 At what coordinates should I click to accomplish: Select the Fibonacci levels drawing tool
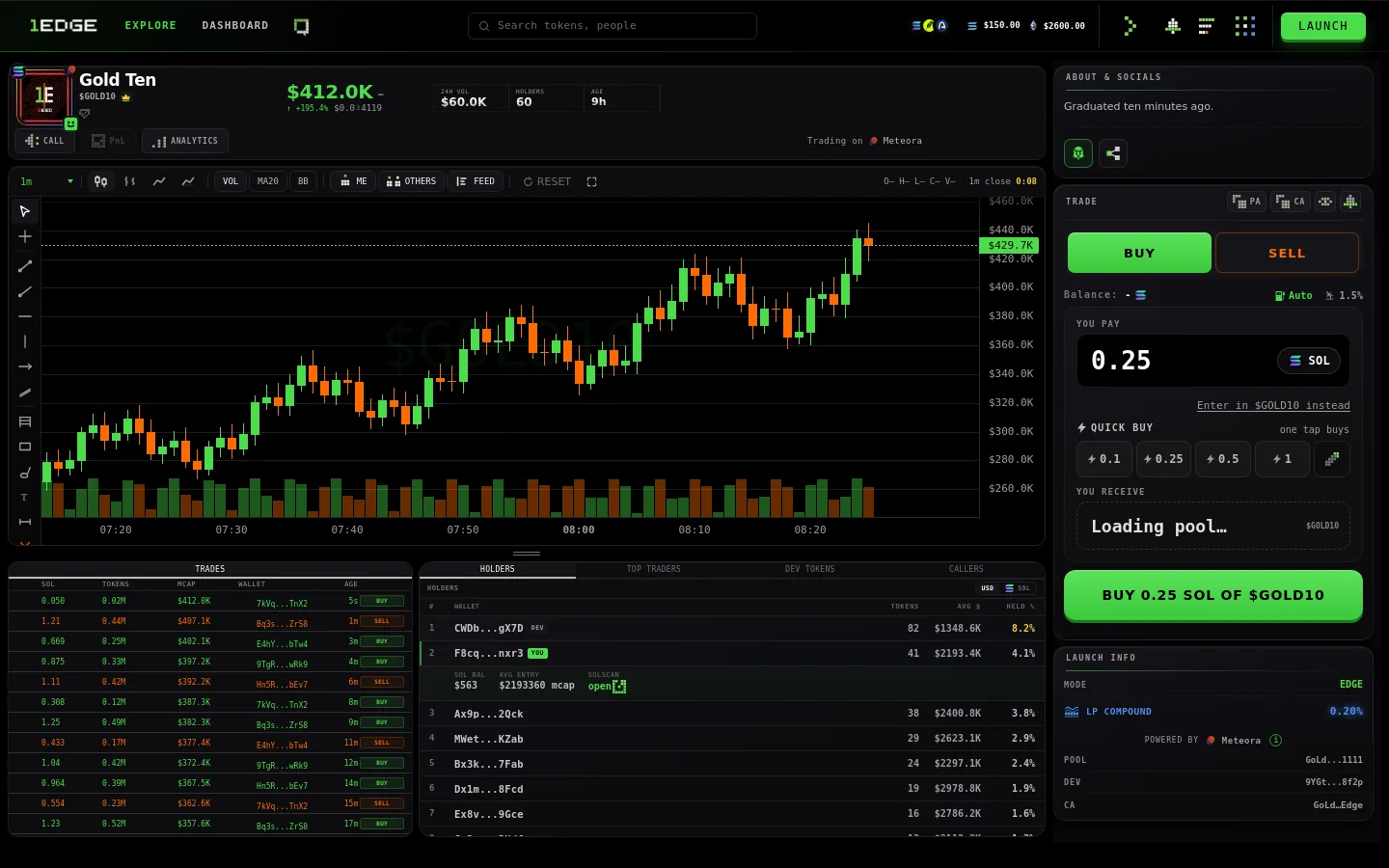(25, 421)
